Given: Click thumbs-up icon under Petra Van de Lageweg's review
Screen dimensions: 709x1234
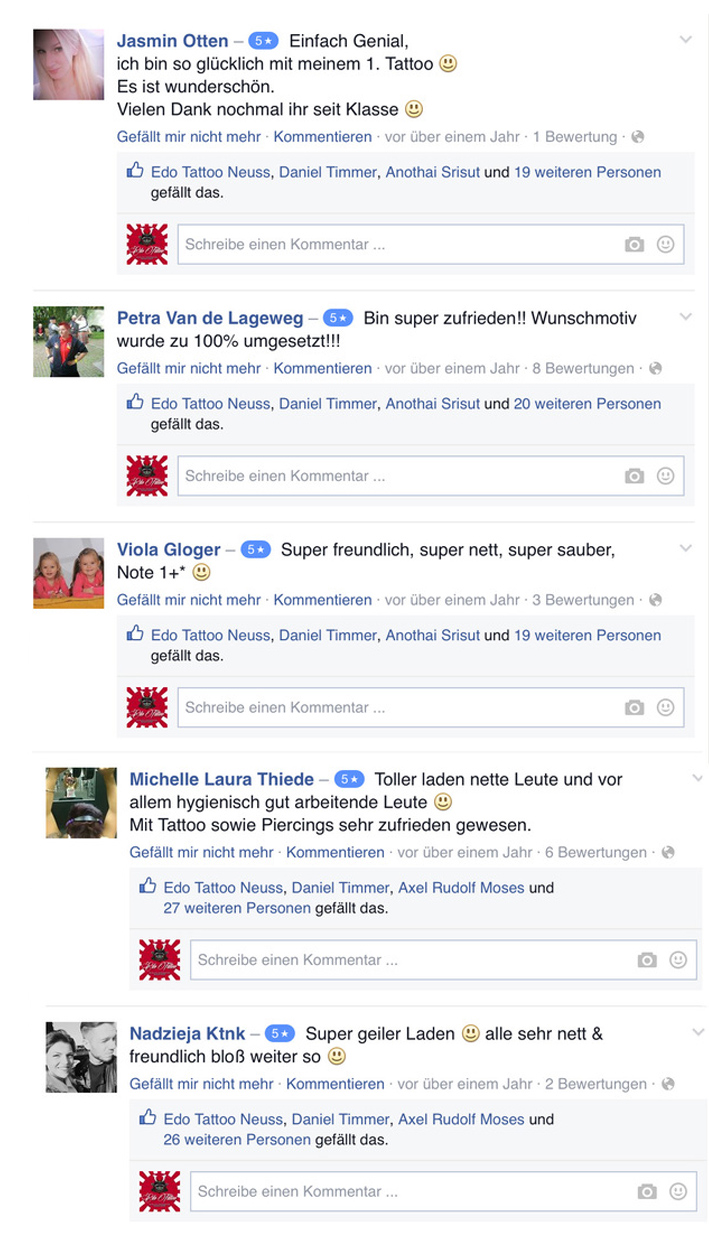Looking at the screenshot, I should tap(135, 403).
